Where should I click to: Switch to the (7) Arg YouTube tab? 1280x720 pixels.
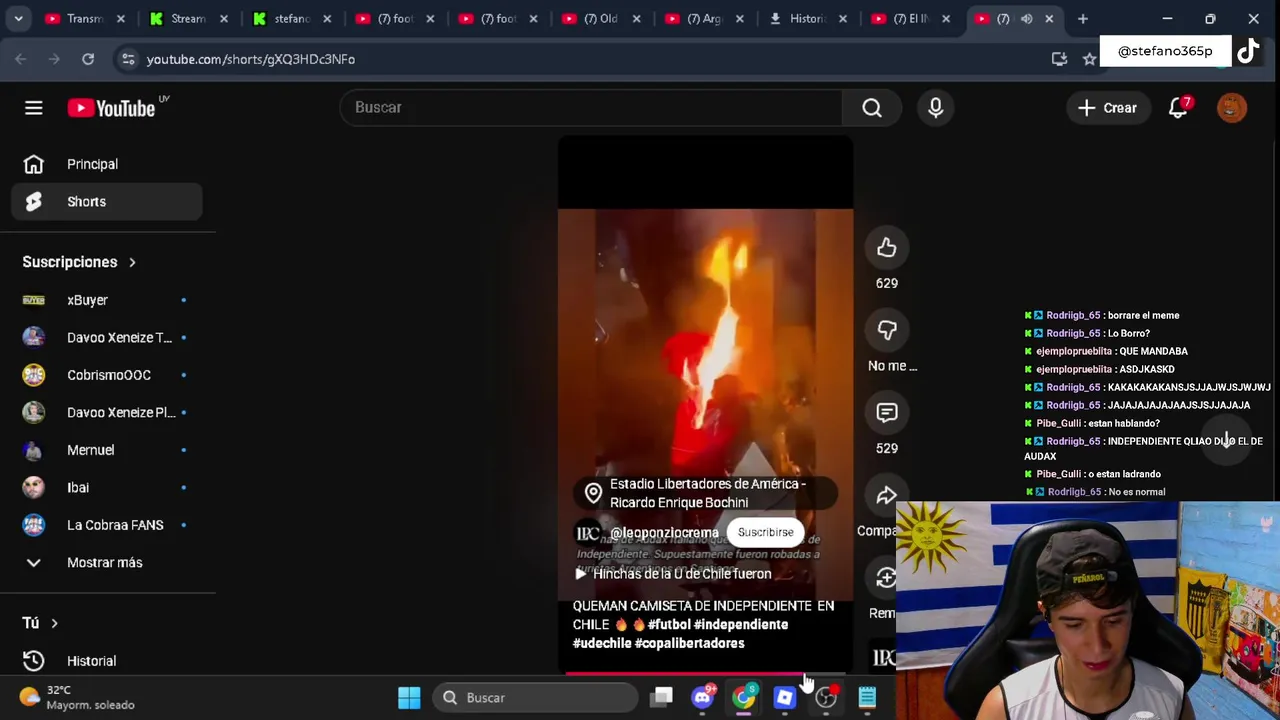(x=703, y=19)
